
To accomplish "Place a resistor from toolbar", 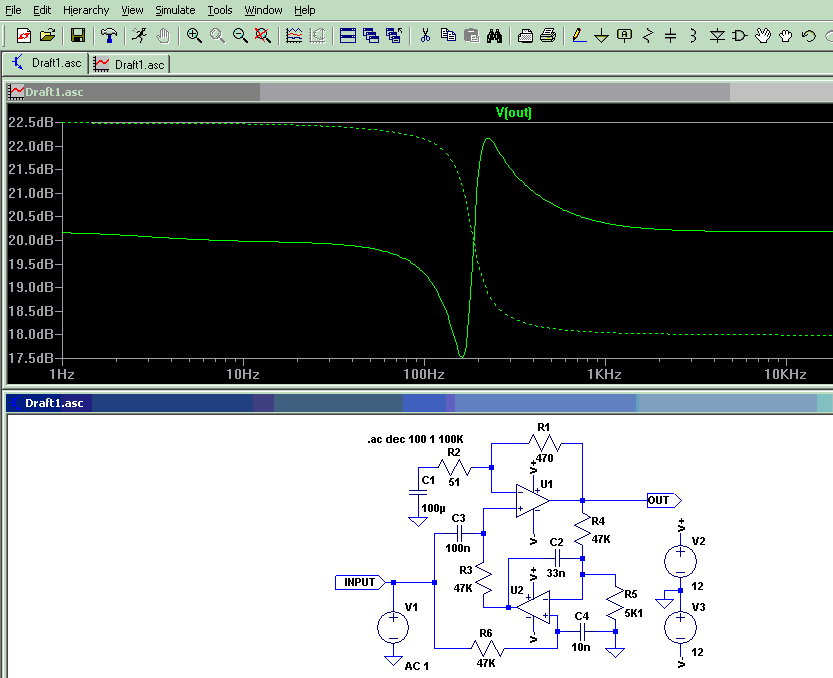I will pyautogui.click(x=648, y=36).
